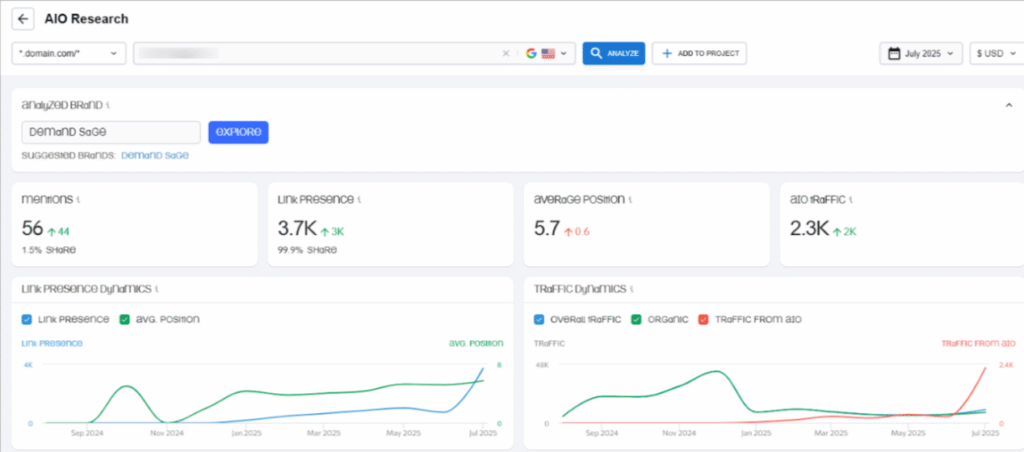Click info icon next to Link Presence card
The width and height of the screenshot is (1024, 452).
tap(359, 199)
